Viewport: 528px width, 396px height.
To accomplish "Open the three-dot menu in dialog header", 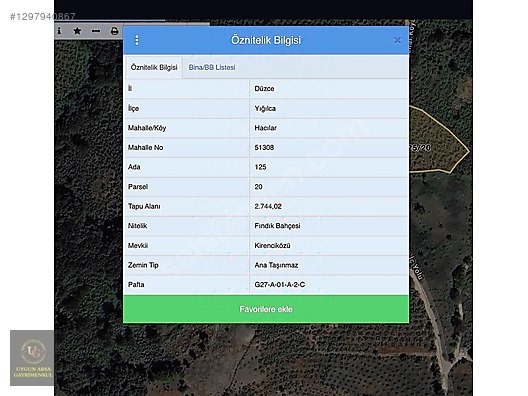I will pyautogui.click(x=137, y=40).
